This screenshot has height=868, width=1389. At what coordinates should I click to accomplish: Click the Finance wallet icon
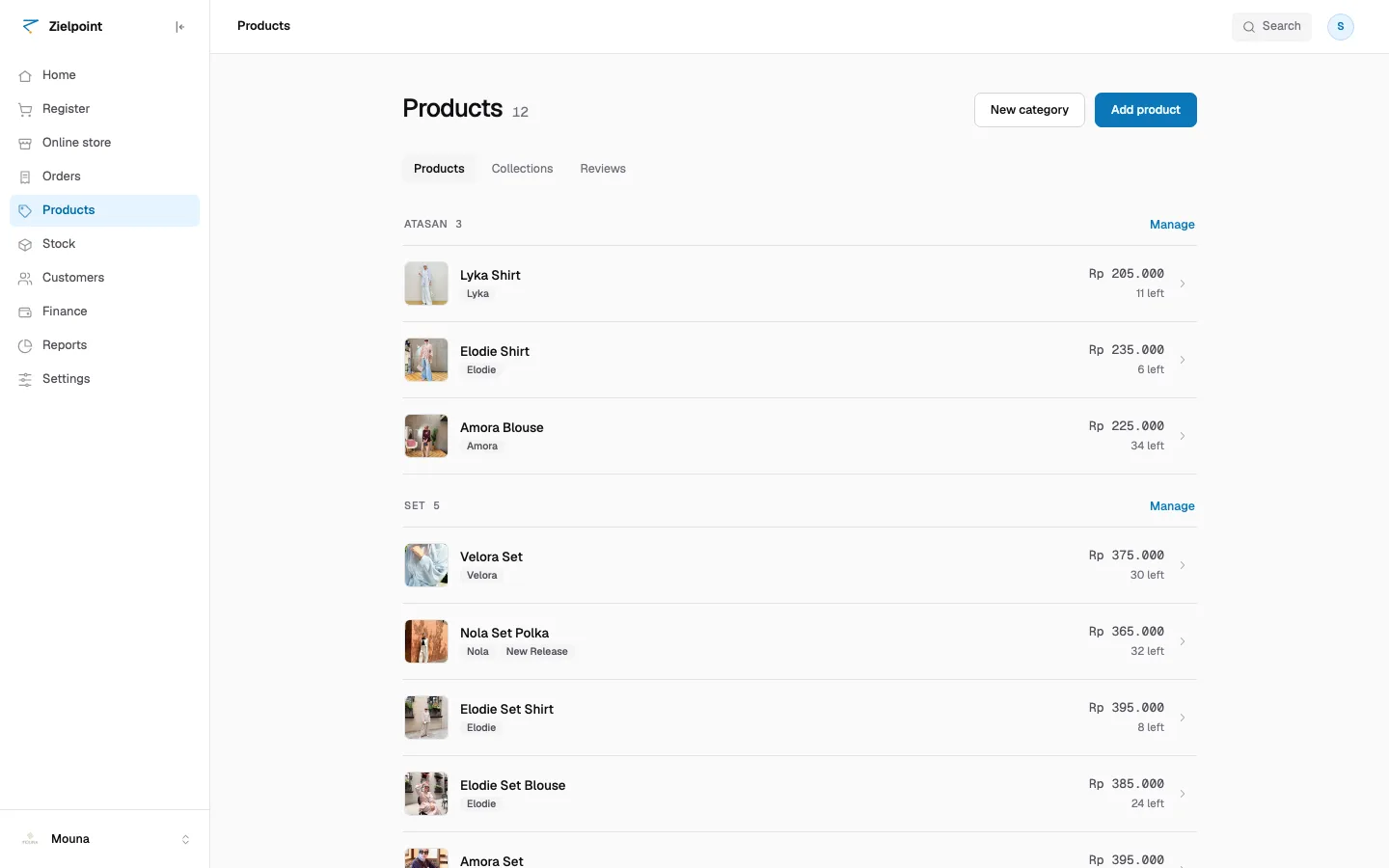[25, 312]
